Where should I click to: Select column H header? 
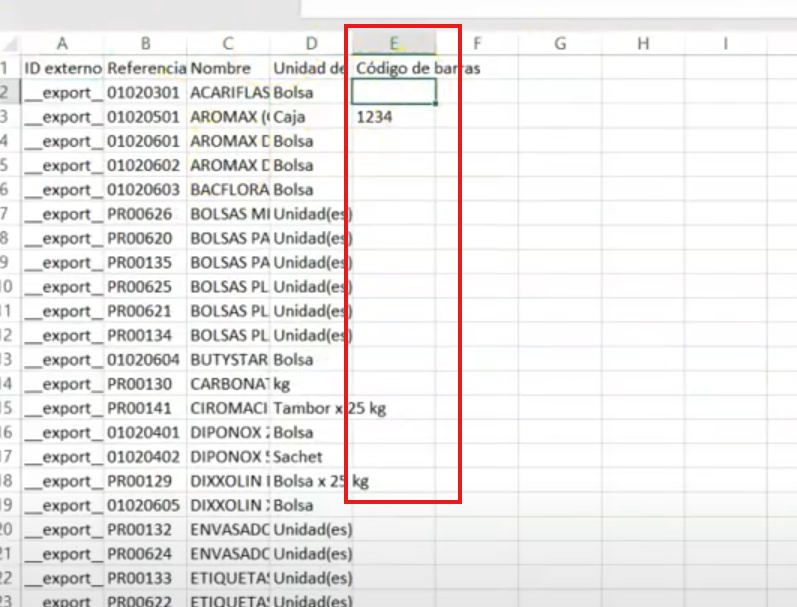click(x=642, y=43)
